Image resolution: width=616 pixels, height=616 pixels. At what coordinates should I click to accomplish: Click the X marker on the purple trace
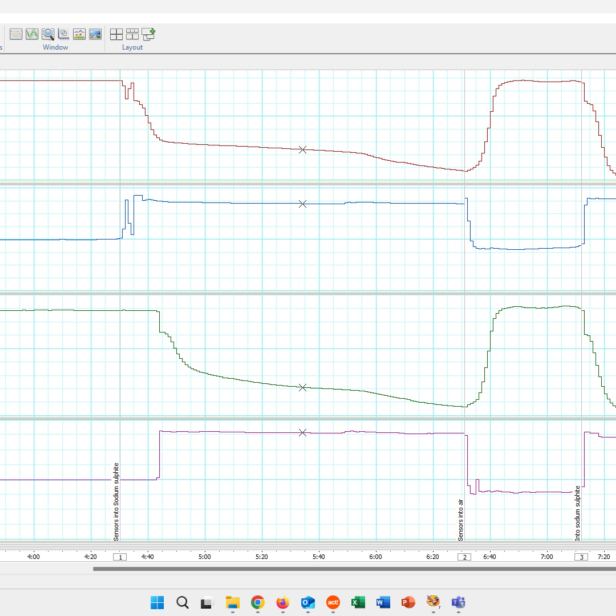point(302,433)
